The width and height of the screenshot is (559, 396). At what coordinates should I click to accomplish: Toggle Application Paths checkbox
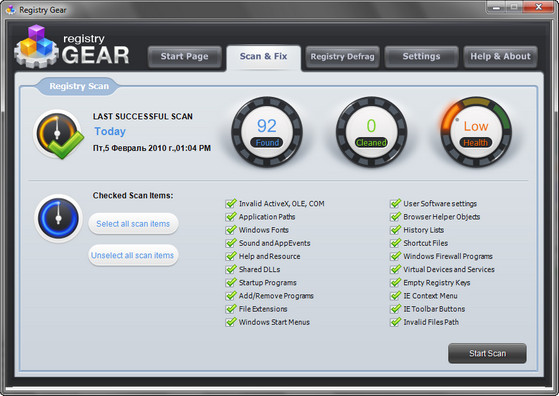tap(231, 217)
